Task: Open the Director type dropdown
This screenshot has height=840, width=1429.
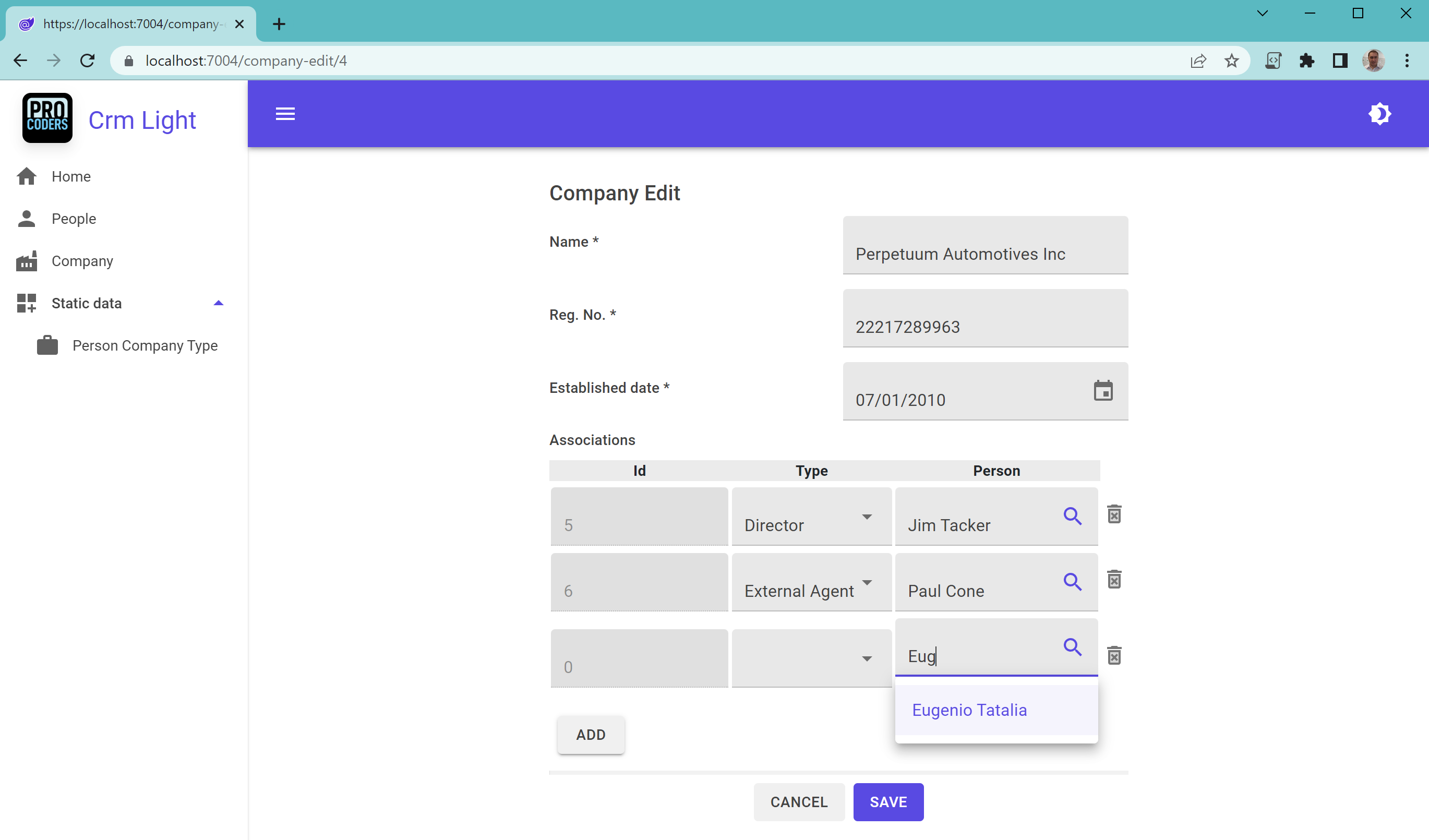Action: click(x=811, y=517)
